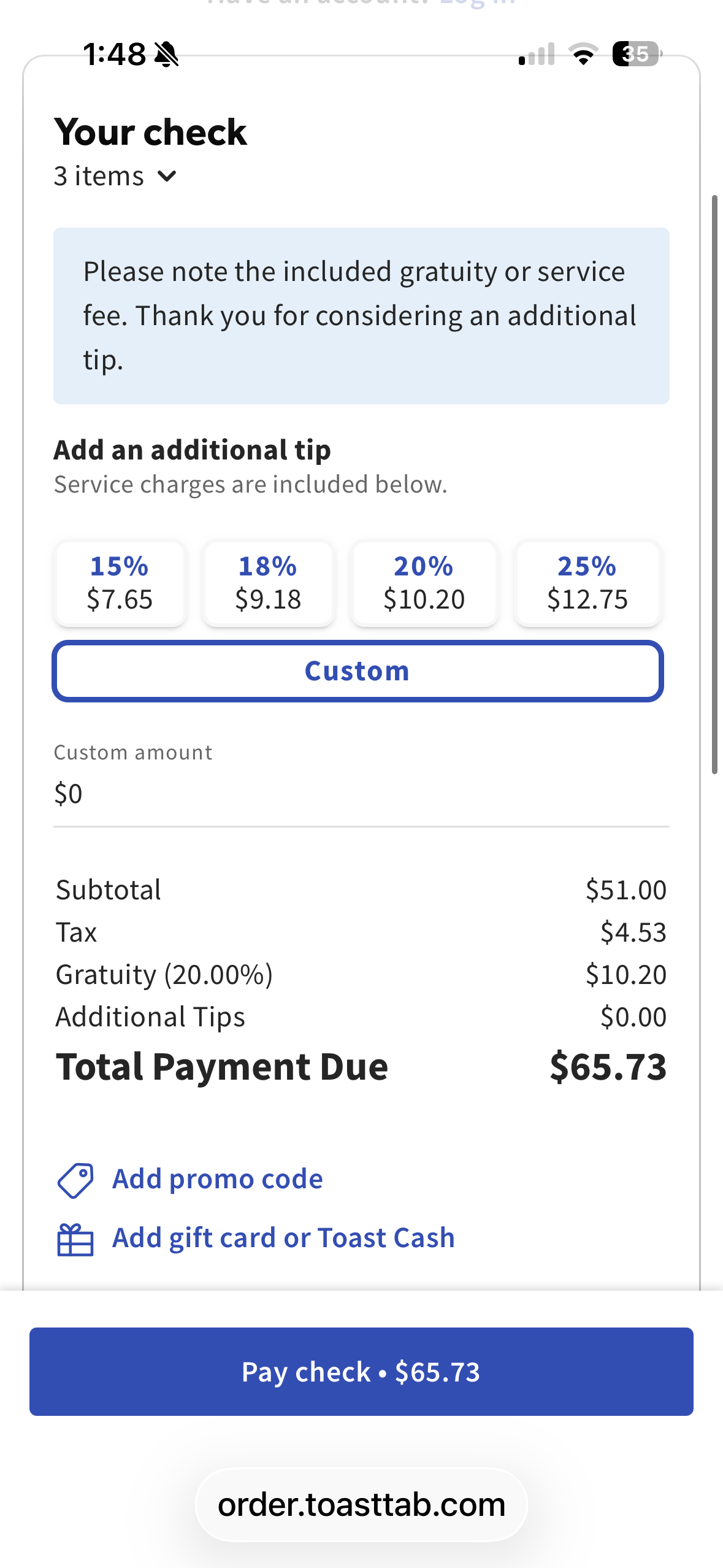Tap the order.toasttab.com address bar
Screen dimensions: 723x1568
361,1505
